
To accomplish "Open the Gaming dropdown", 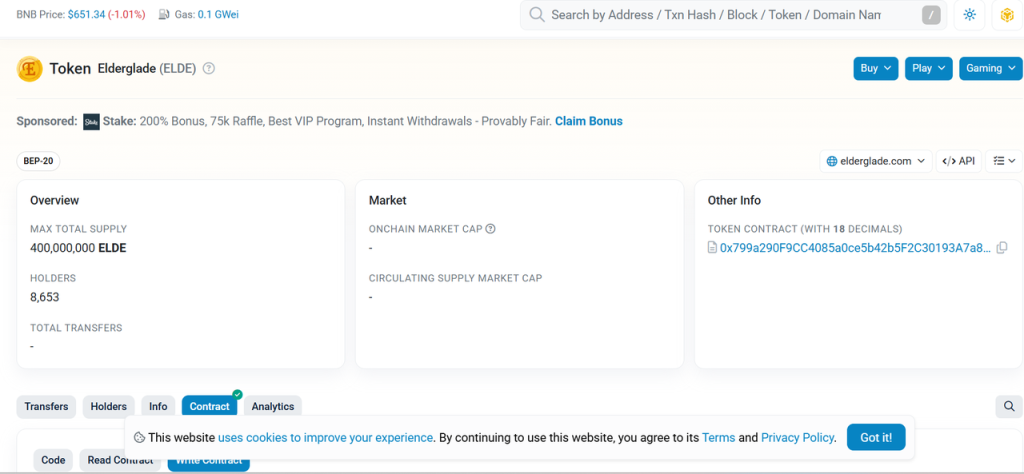I will tap(990, 68).
